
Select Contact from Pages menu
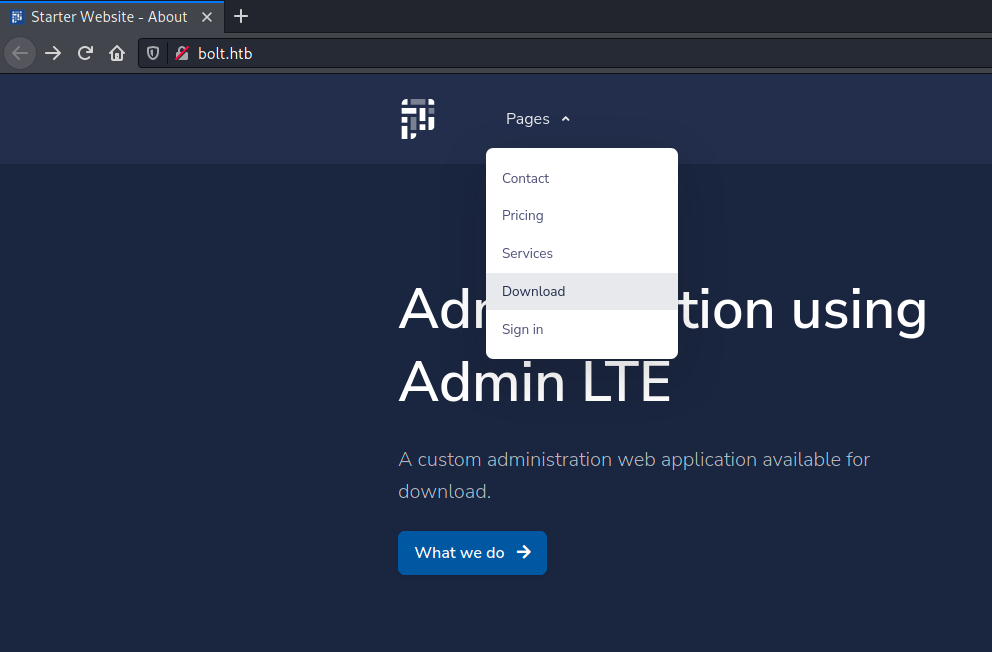coord(581,178)
